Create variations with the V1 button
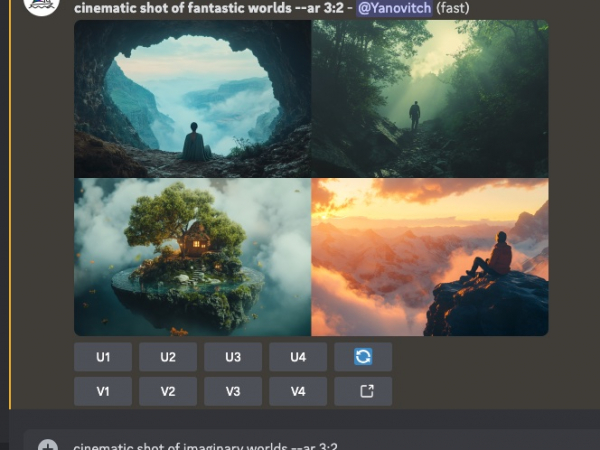This screenshot has height=450, width=600. pos(103,391)
